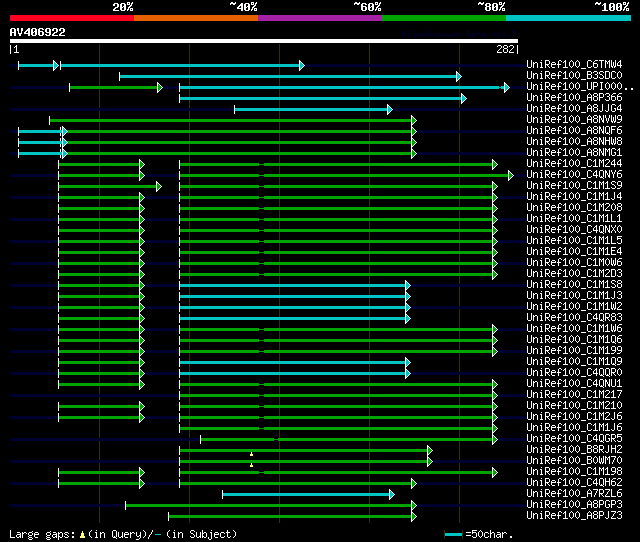Click the green alignment bar for UniRef100_A8NVW9

[231, 120]
